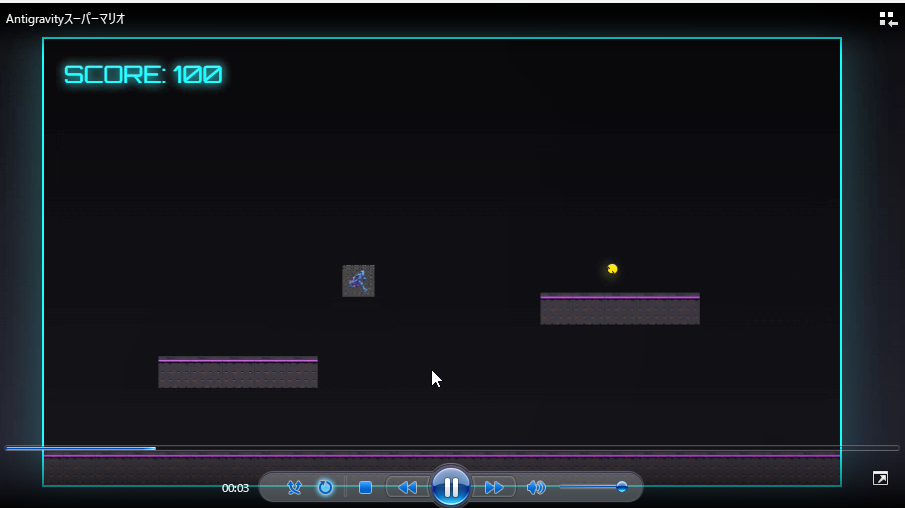Enter full screen with the arrow icon
This screenshot has height=508, width=905.
click(880, 479)
